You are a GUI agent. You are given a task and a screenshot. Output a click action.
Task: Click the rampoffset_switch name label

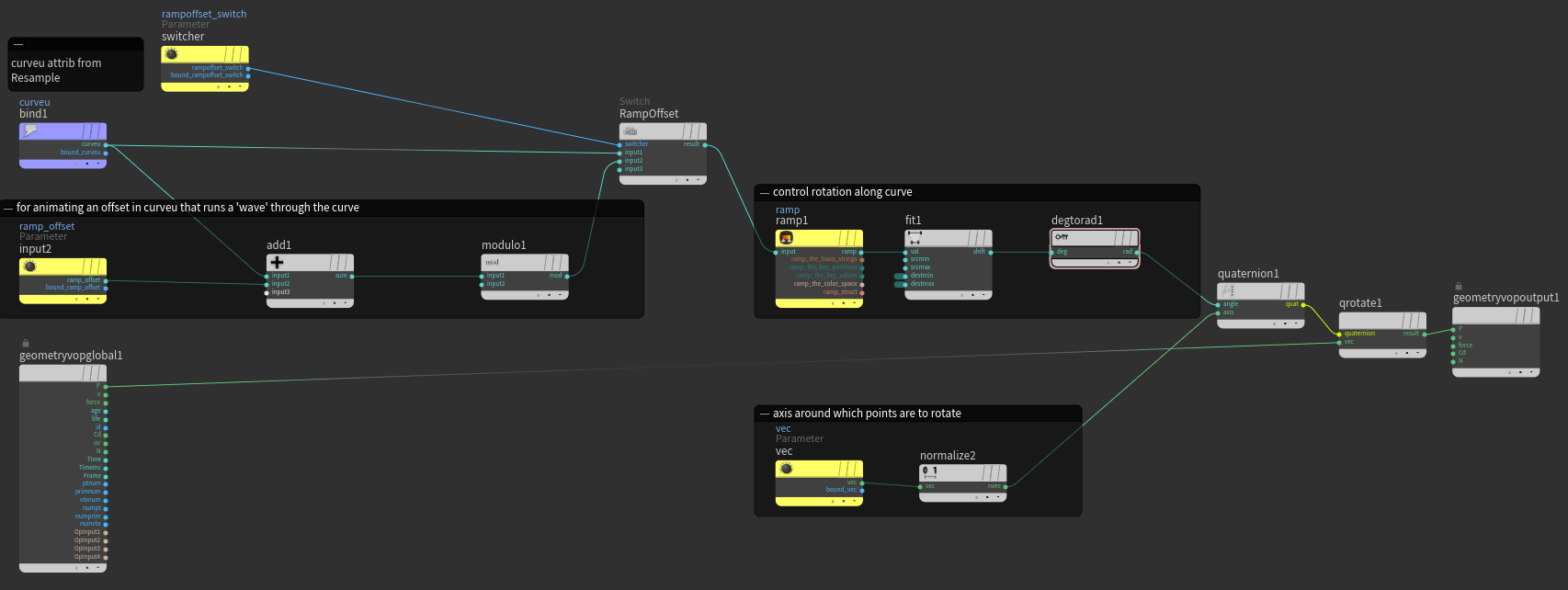click(204, 14)
